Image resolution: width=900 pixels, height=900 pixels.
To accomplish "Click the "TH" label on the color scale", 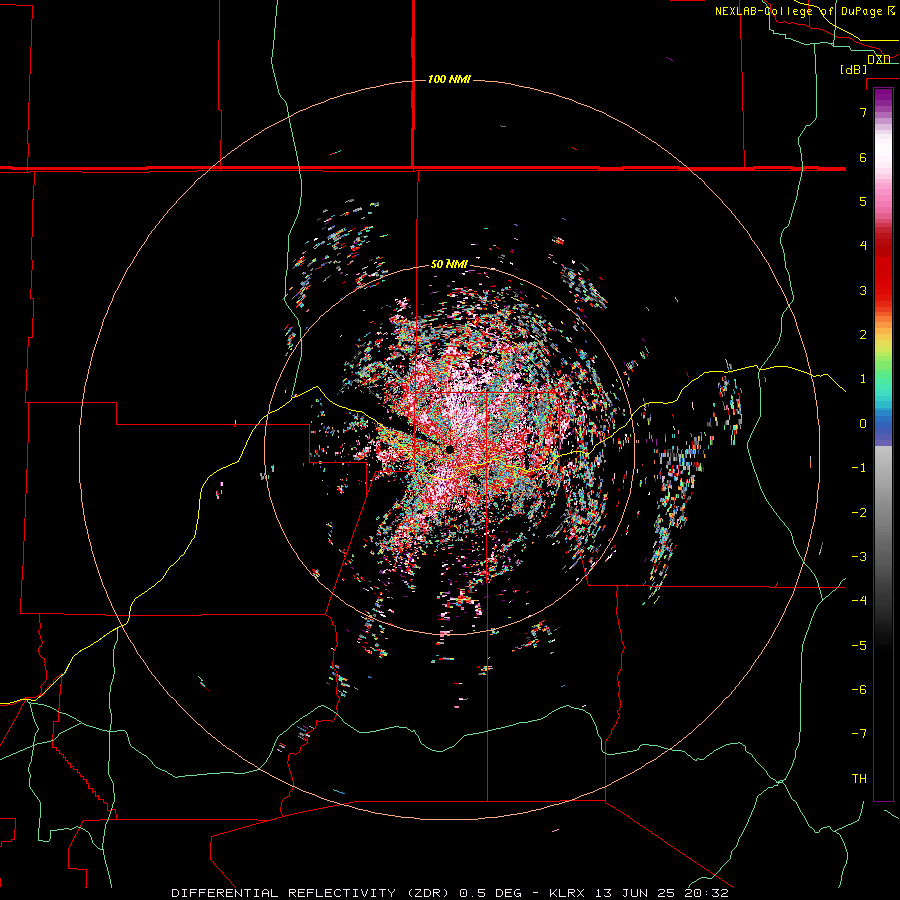I will (859, 778).
